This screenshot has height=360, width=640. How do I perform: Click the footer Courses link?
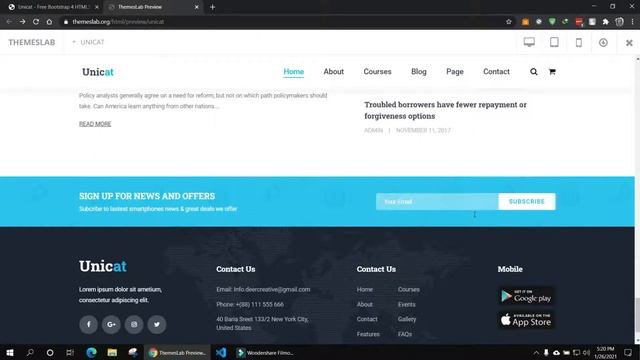(409, 289)
